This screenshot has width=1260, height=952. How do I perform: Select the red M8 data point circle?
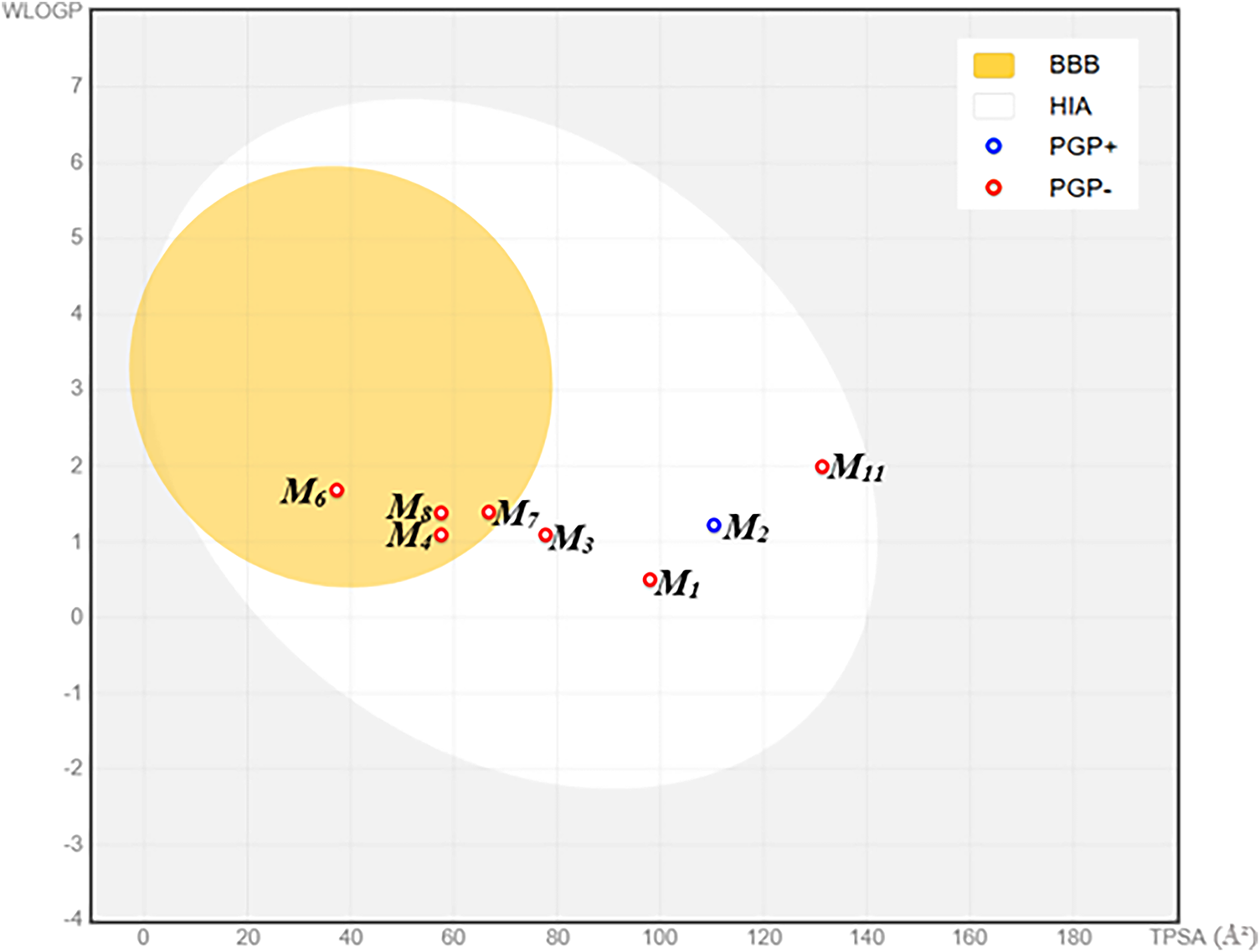click(x=441, y=512)
